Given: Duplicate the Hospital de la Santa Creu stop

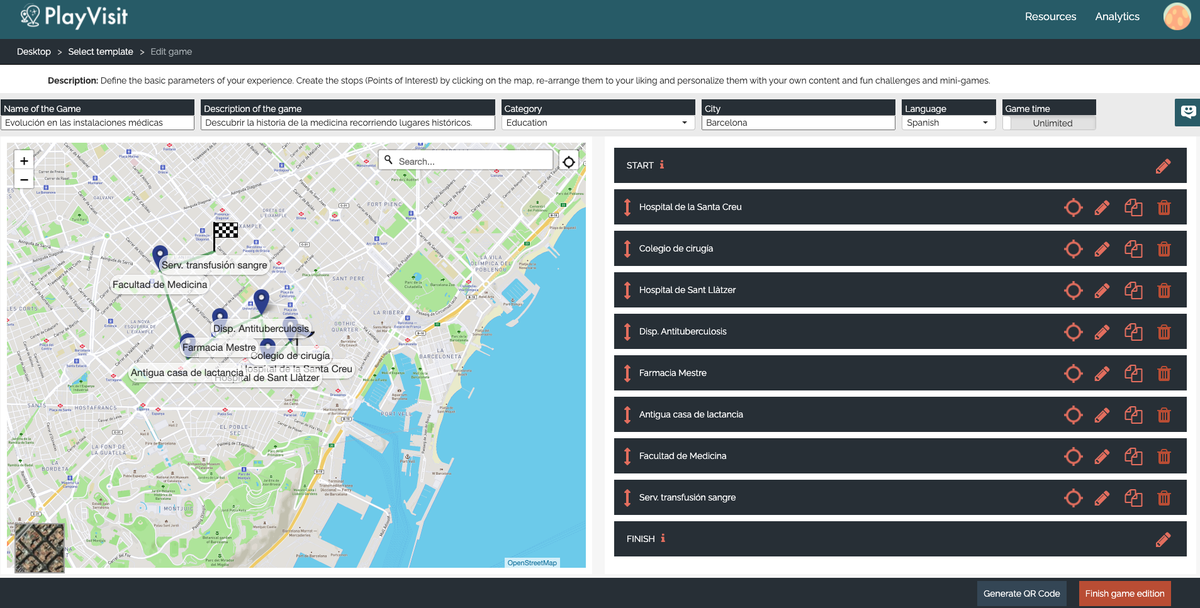Looking at the screenshot, I should tap(1133, 207).
